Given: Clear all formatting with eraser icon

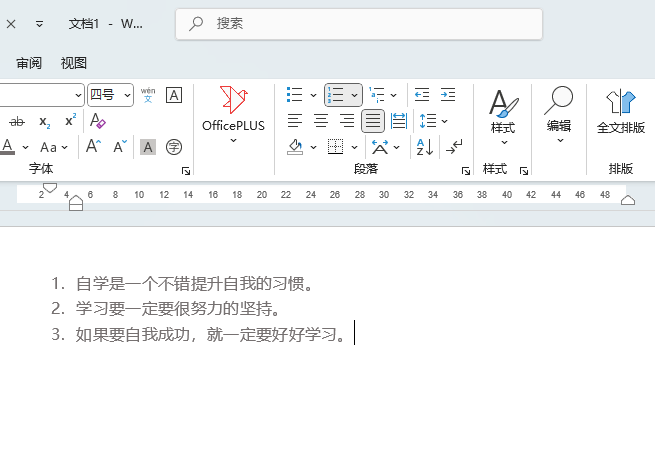Looking at the screenshot, I should pyautogui.click(x=98, y=121).
